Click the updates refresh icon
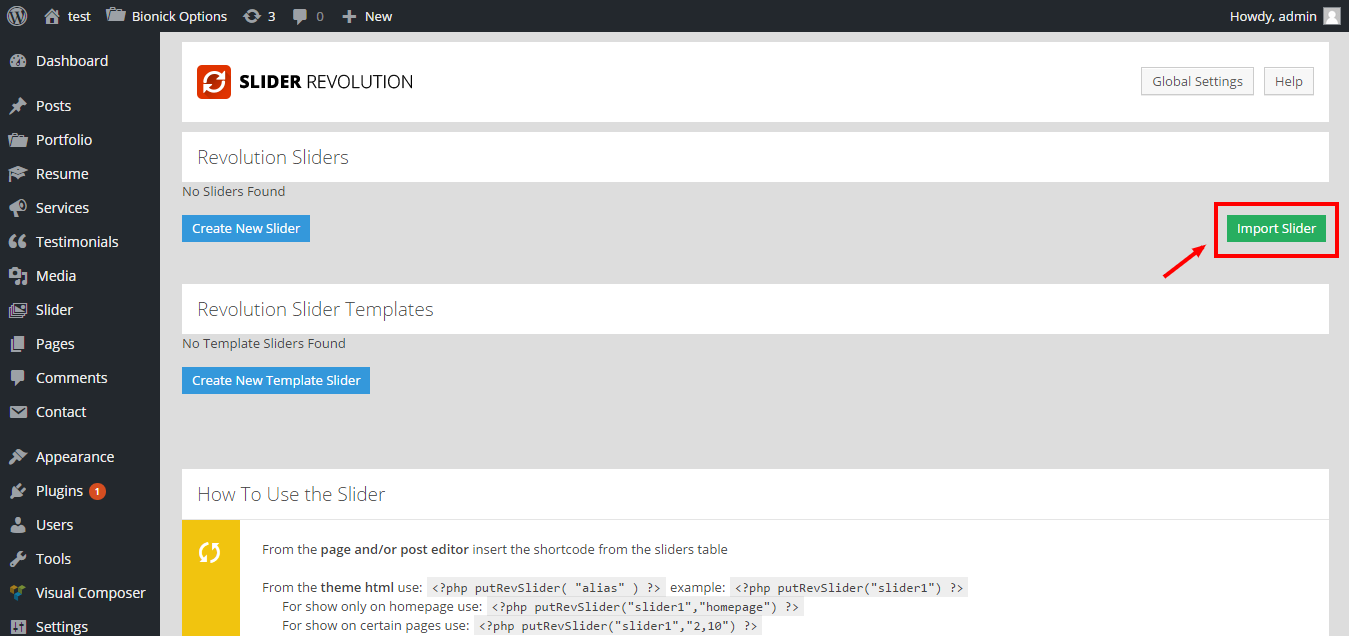The width and height of the screenshot is (1349, 636). coord(252,16)
